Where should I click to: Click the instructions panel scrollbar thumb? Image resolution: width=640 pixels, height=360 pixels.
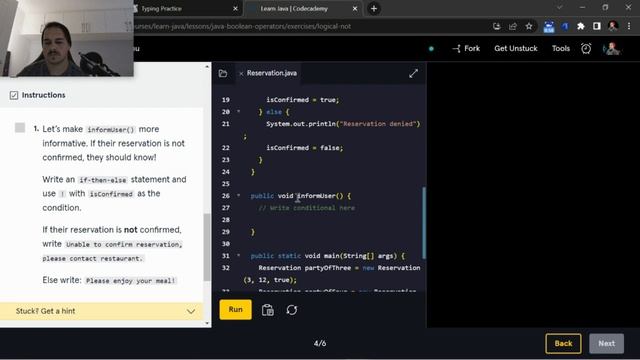[x=207, y=247]
